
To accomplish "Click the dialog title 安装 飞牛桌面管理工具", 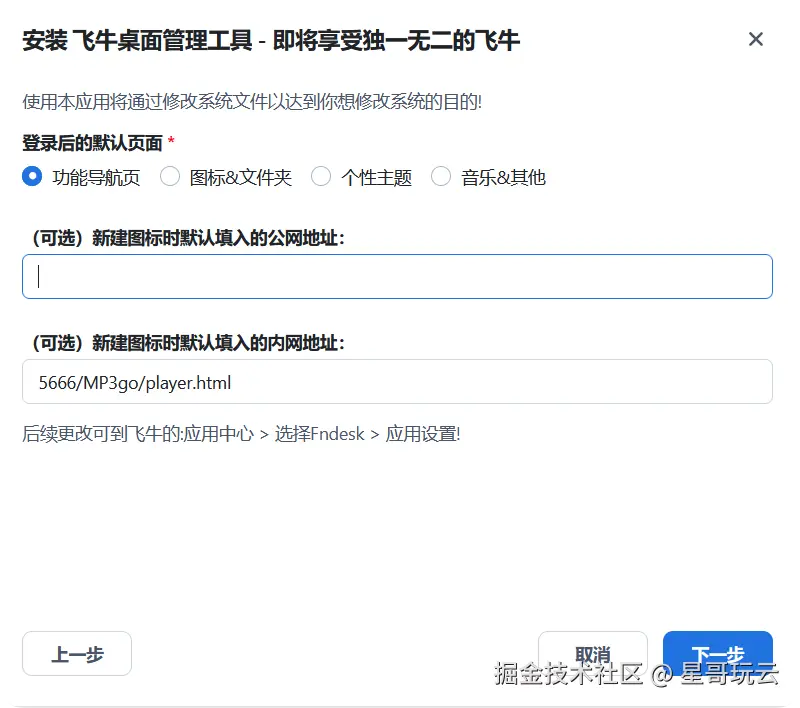I will click(x=271, y=40).
